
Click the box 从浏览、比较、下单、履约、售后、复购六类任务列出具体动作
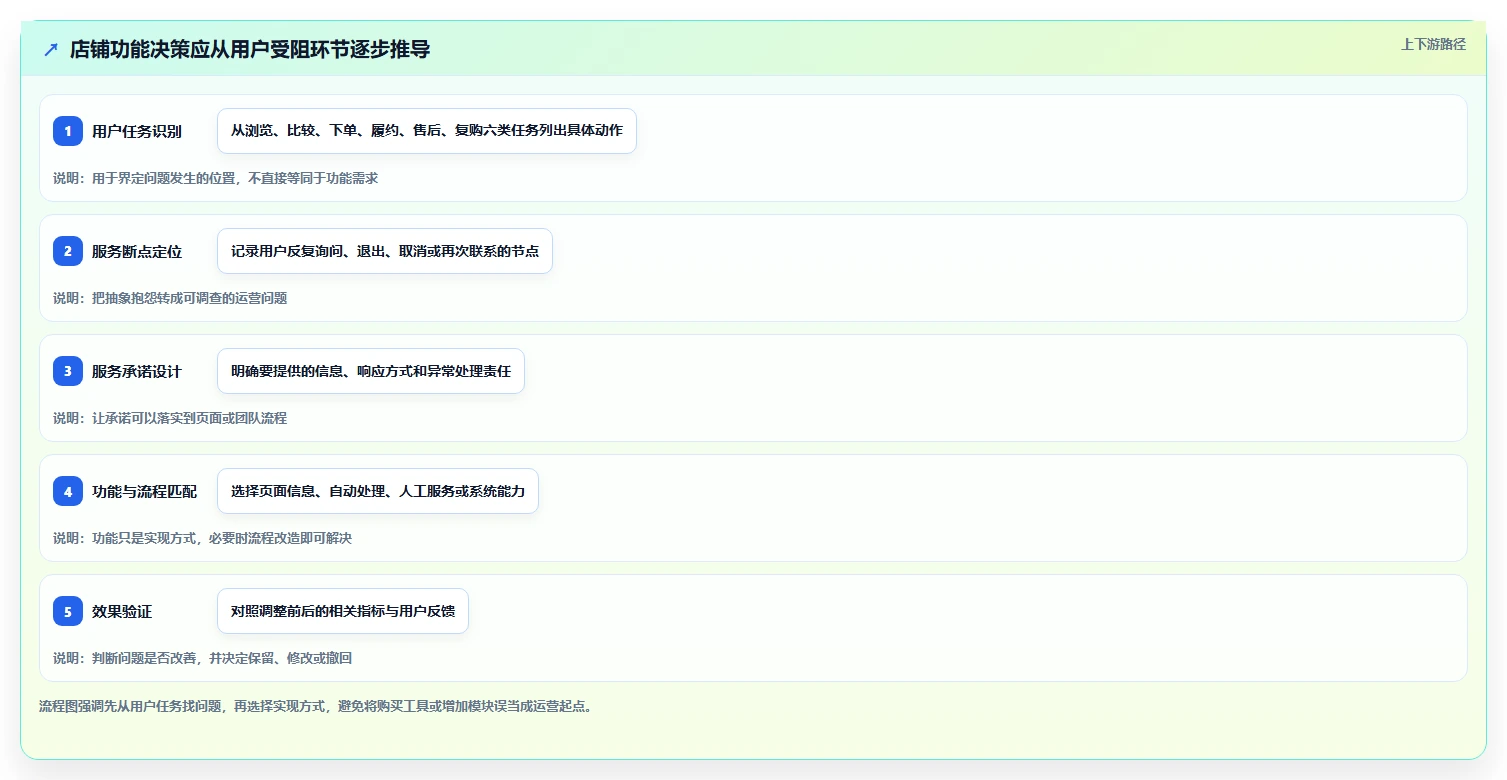click(427, 131)
